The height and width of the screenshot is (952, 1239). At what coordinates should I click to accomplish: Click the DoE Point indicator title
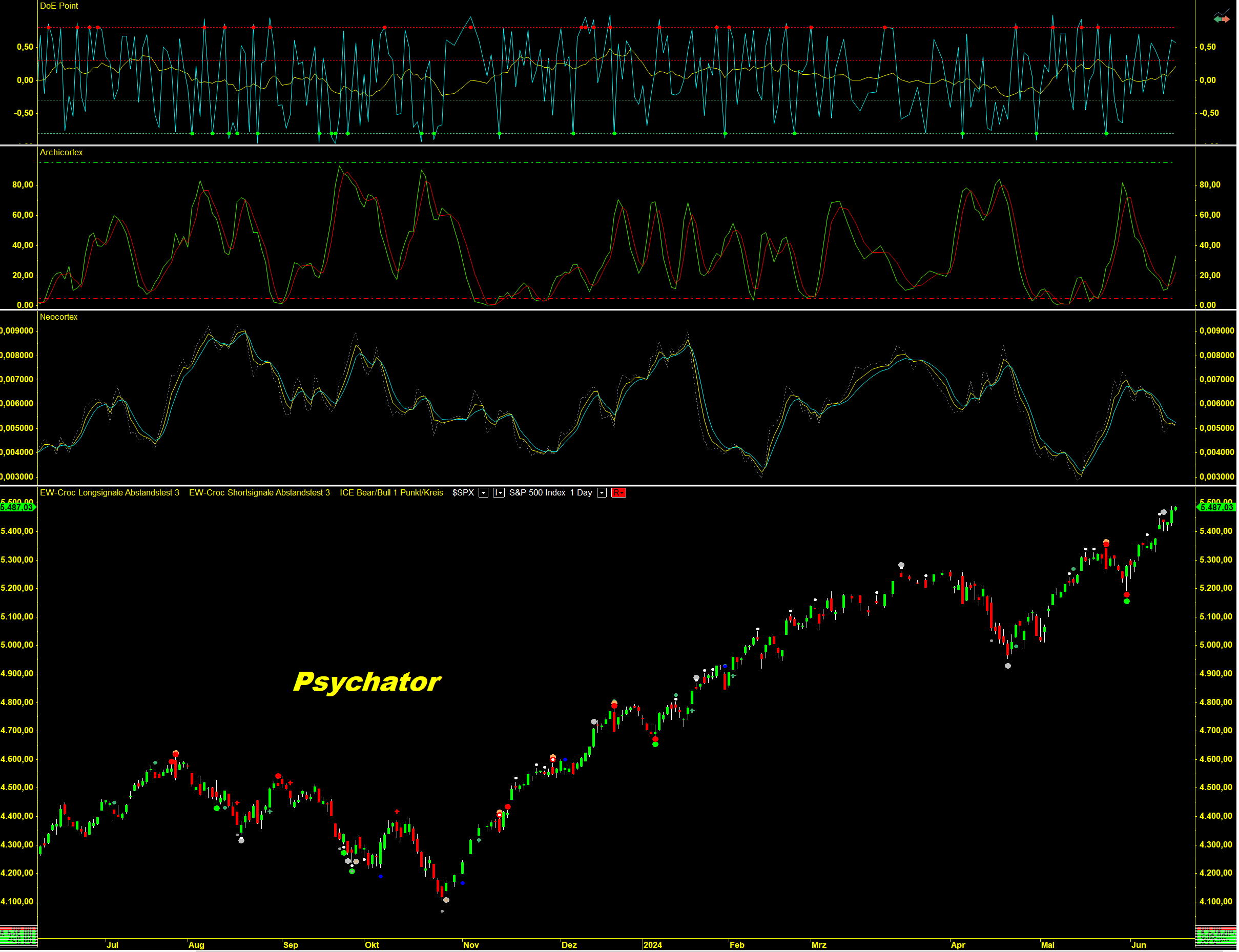(59, 6)
